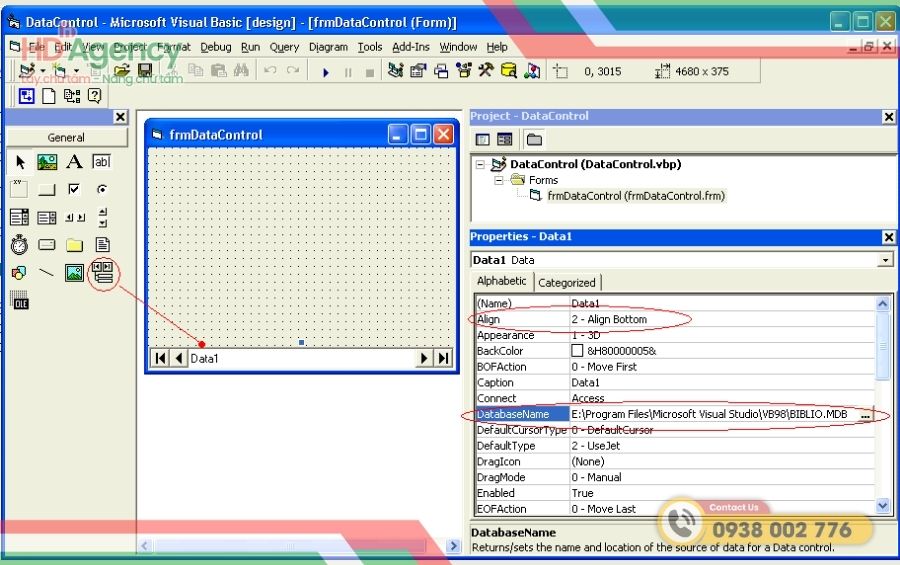Start the program with the Run arrow

325,72
